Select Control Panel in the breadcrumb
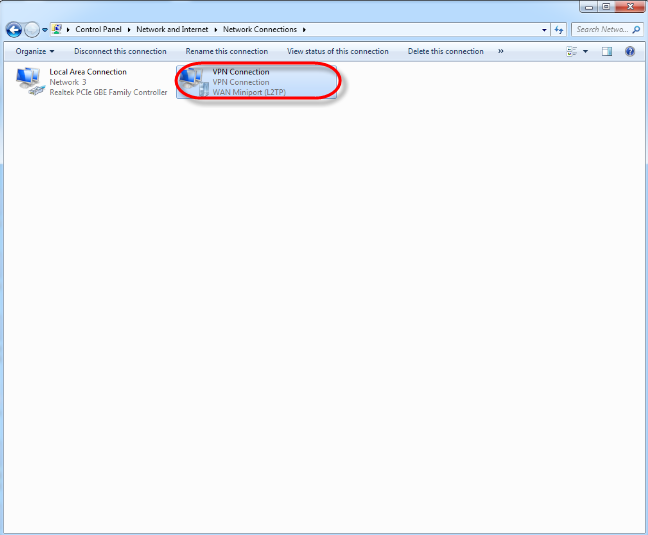 pyautogui.click(x=98, y=29)
